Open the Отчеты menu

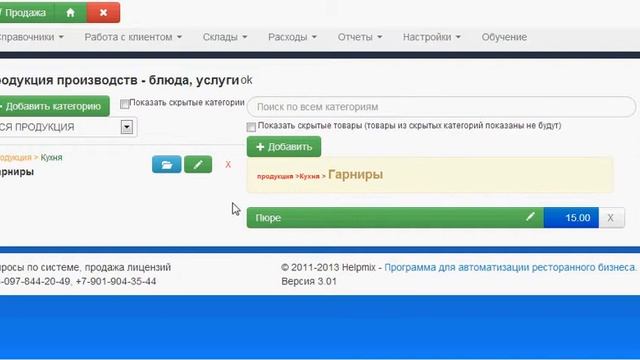click(x=360, y=37)
